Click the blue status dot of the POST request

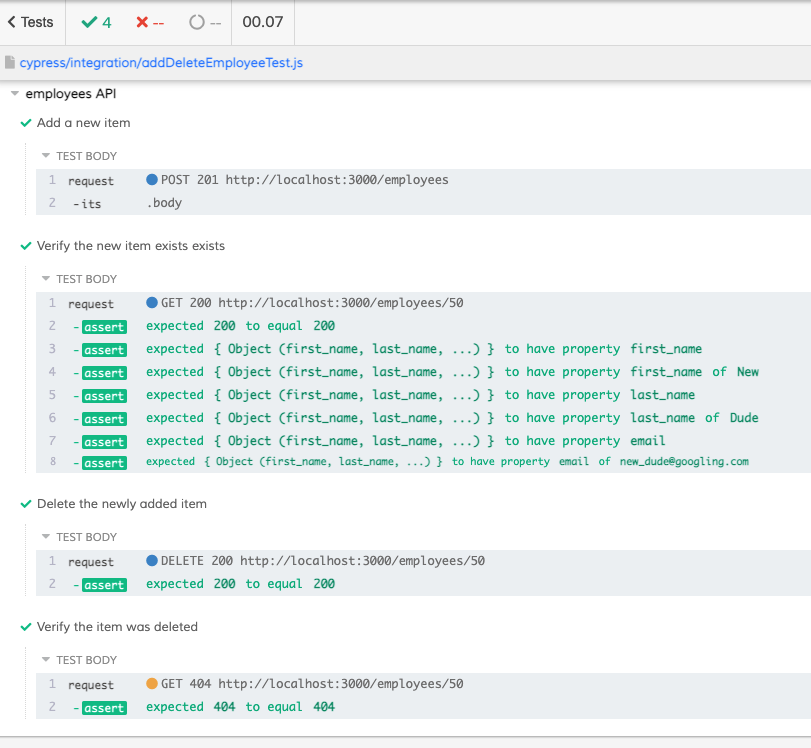coord(152,179)
